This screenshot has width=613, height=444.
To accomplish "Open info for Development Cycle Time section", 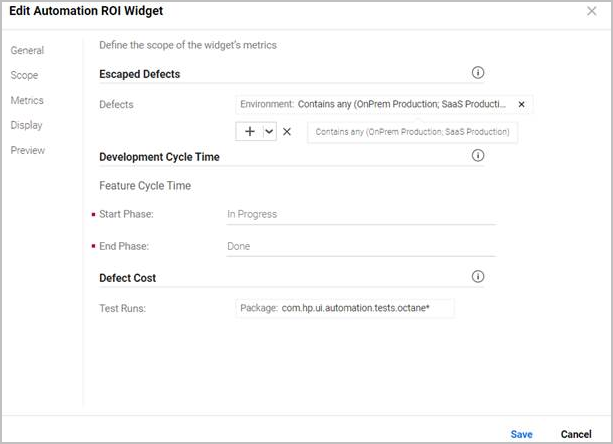I will [477, 156].
